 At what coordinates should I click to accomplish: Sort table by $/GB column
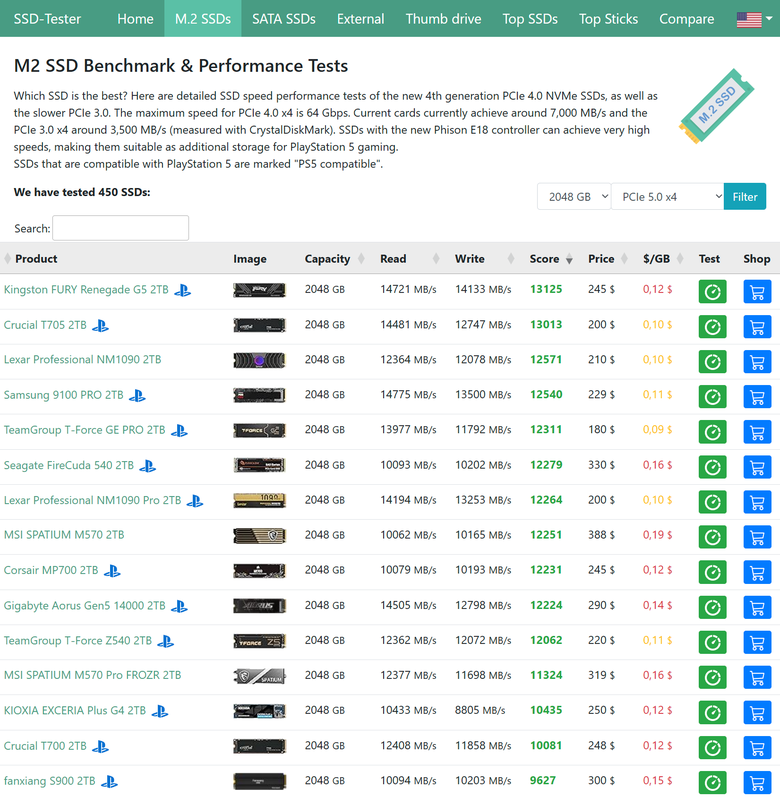tap(662, 259)
